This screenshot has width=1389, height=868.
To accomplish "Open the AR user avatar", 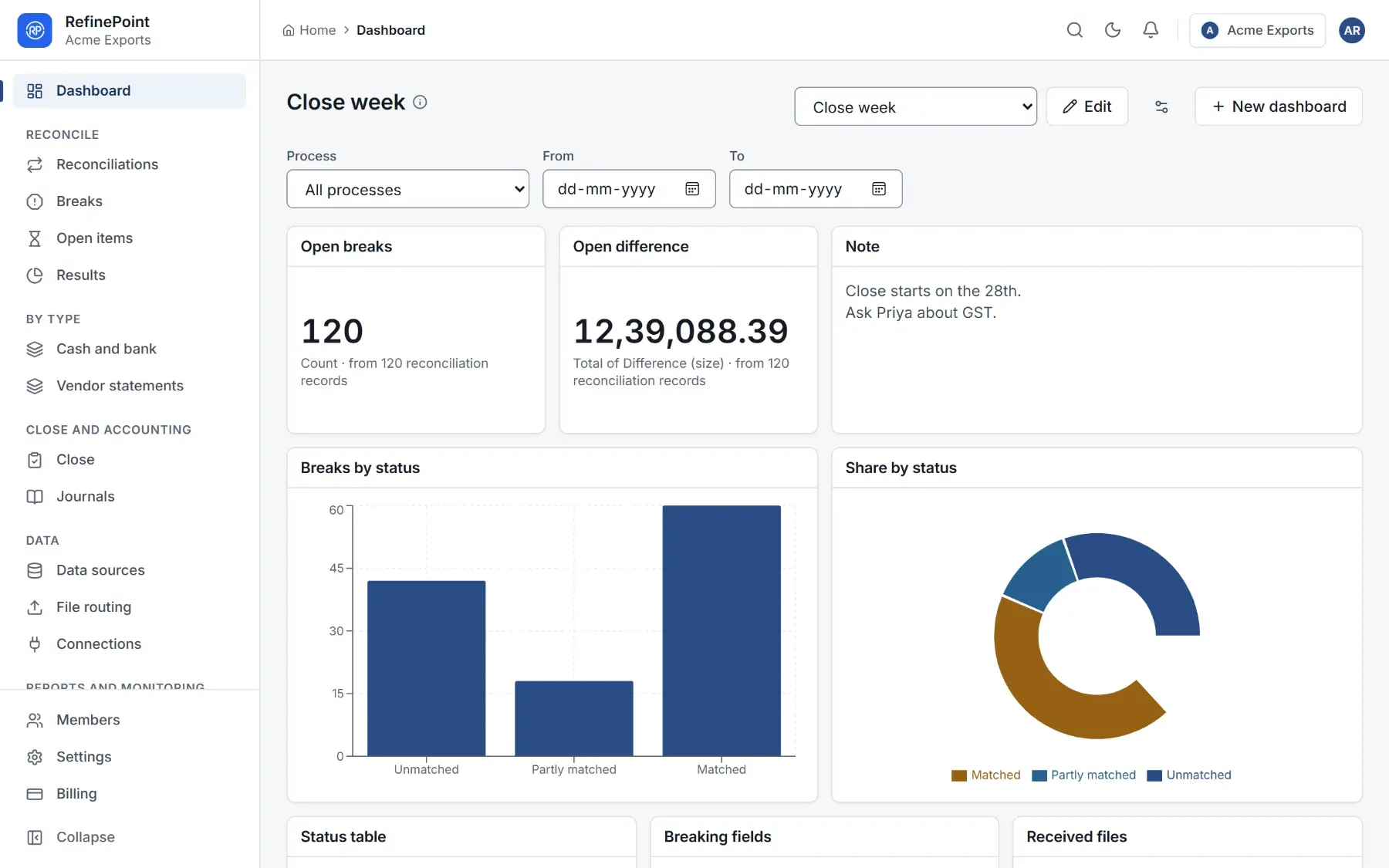I will pos(1352,30).
